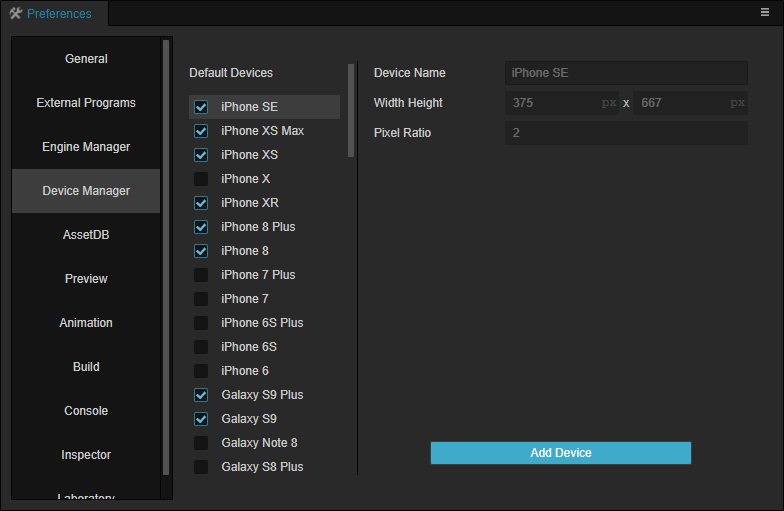
Task: Click the Add Device button
Action: [560, 453]
